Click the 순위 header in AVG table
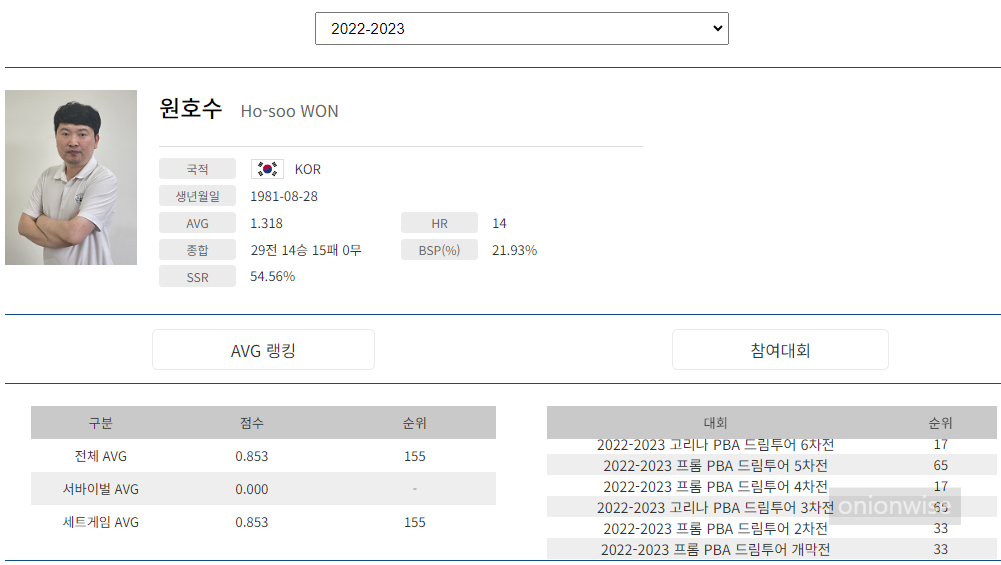 pyautogui.click(x=414, y=423)
